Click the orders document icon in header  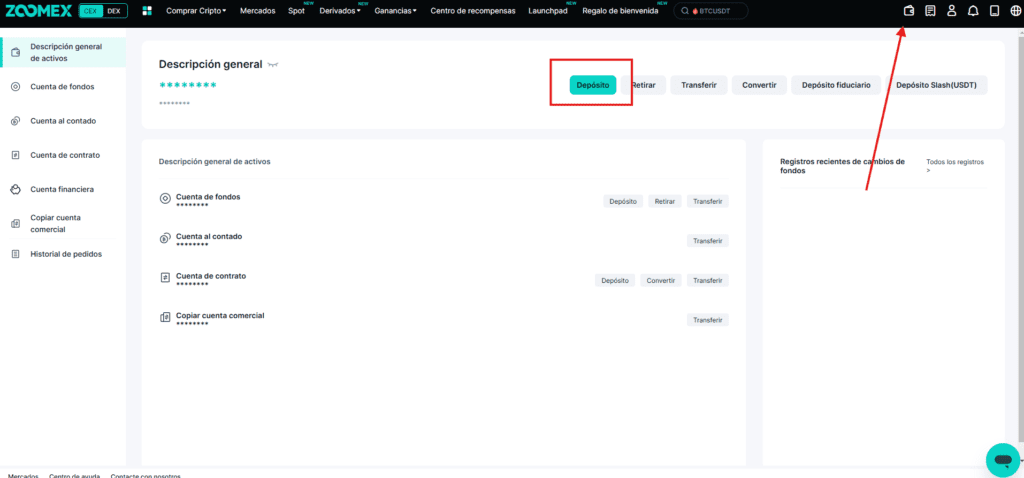pos(930,11)
